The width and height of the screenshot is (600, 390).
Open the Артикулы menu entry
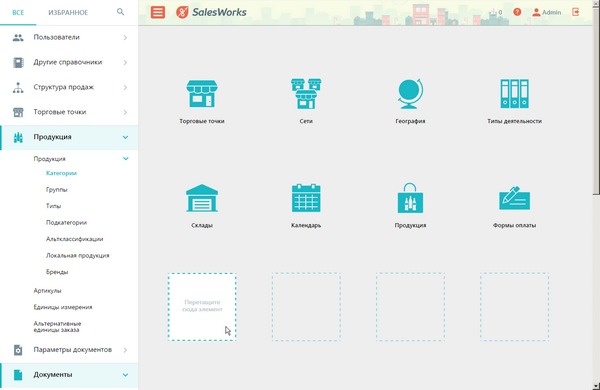coord(47,290)
